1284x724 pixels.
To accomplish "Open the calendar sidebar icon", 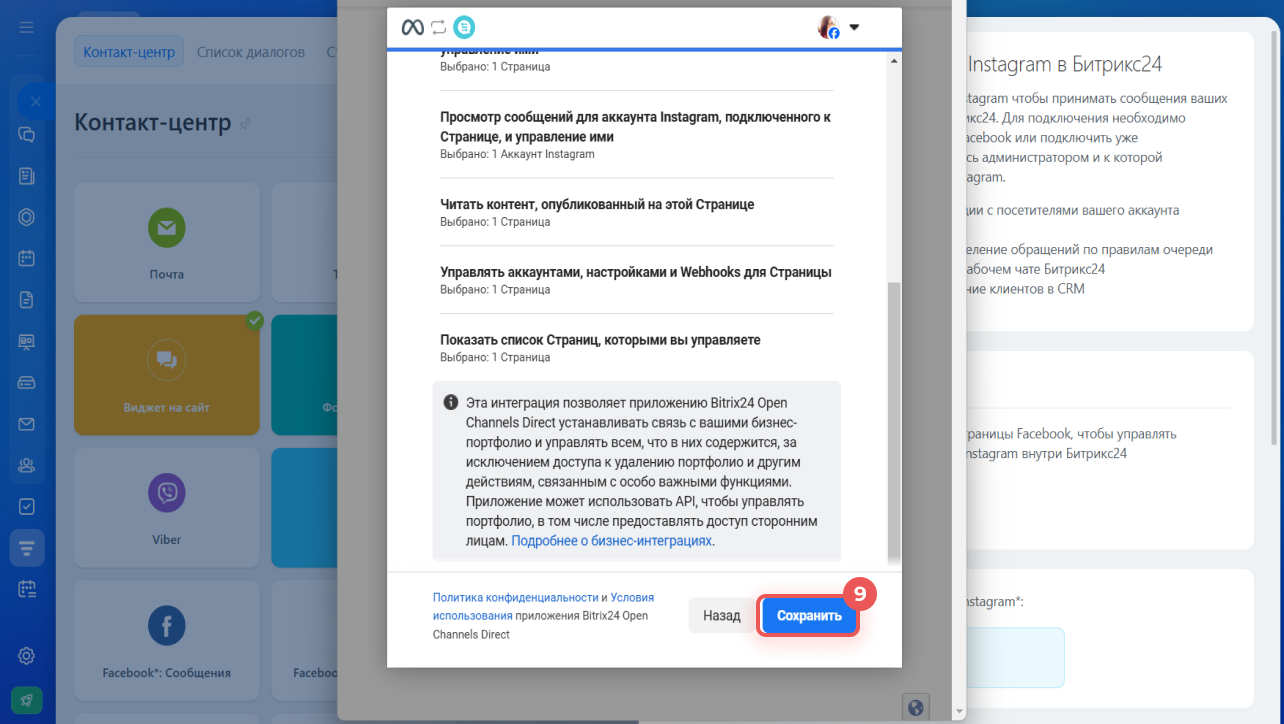I will (x=27, y=258).
